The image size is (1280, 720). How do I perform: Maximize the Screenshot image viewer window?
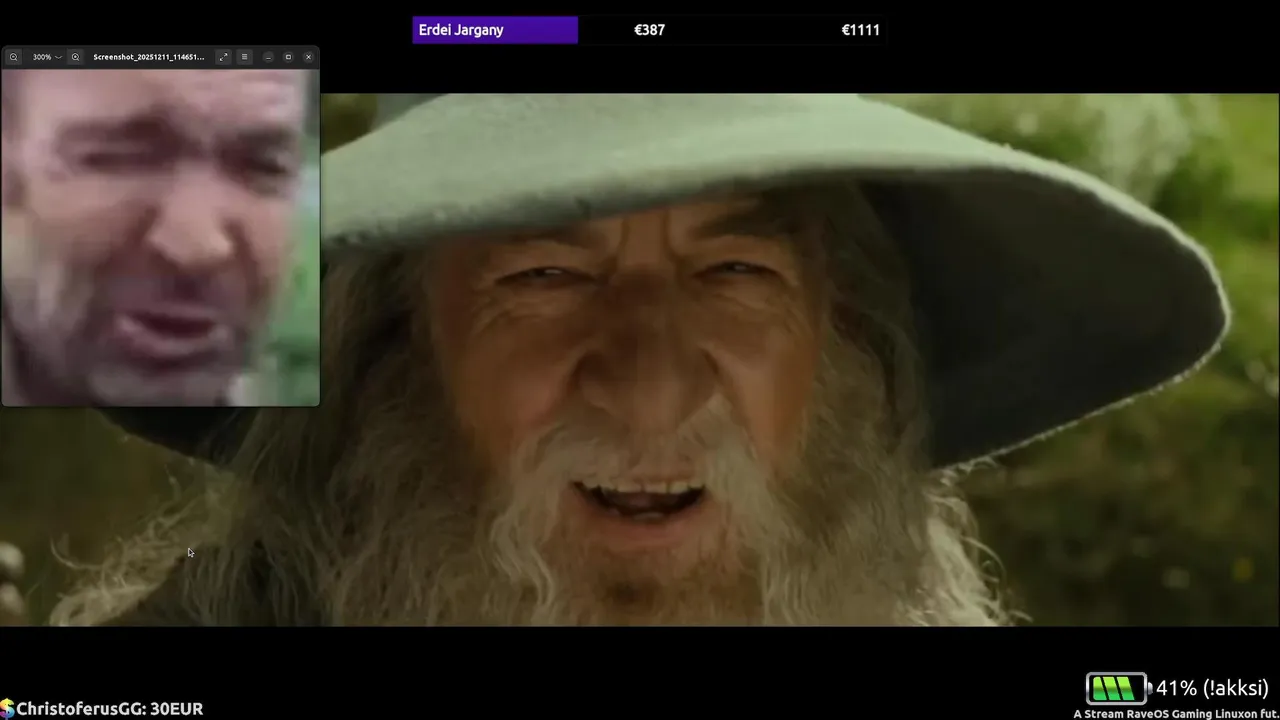[x=288, y=57]
